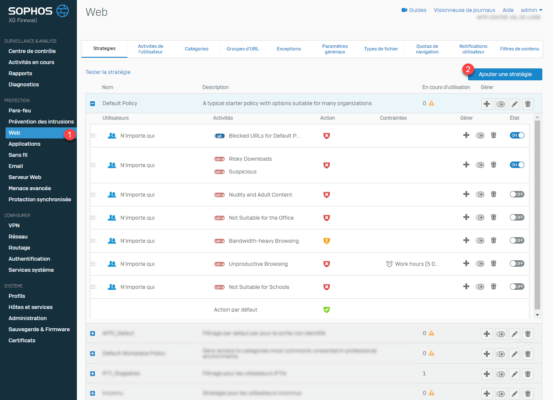Viewport: 553px width, 400px height.
Task: Delete the Nudity and Adult Content rule
Action: pos(493,194)
